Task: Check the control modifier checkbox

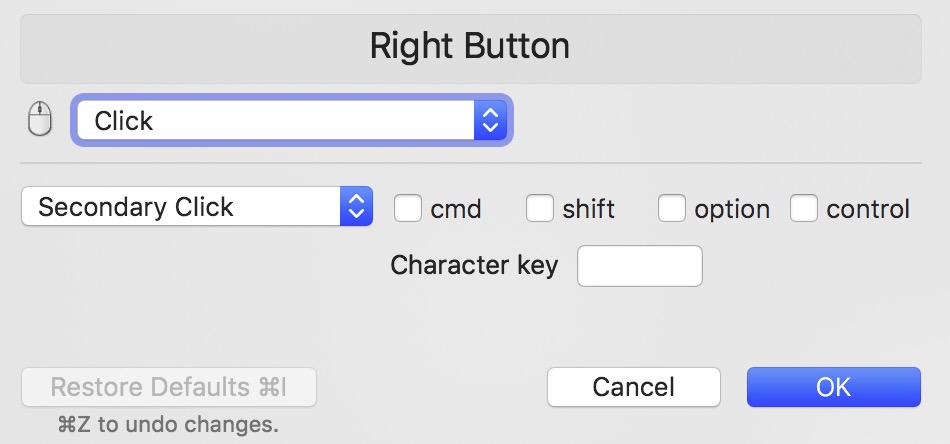Action: pos(803,208)
